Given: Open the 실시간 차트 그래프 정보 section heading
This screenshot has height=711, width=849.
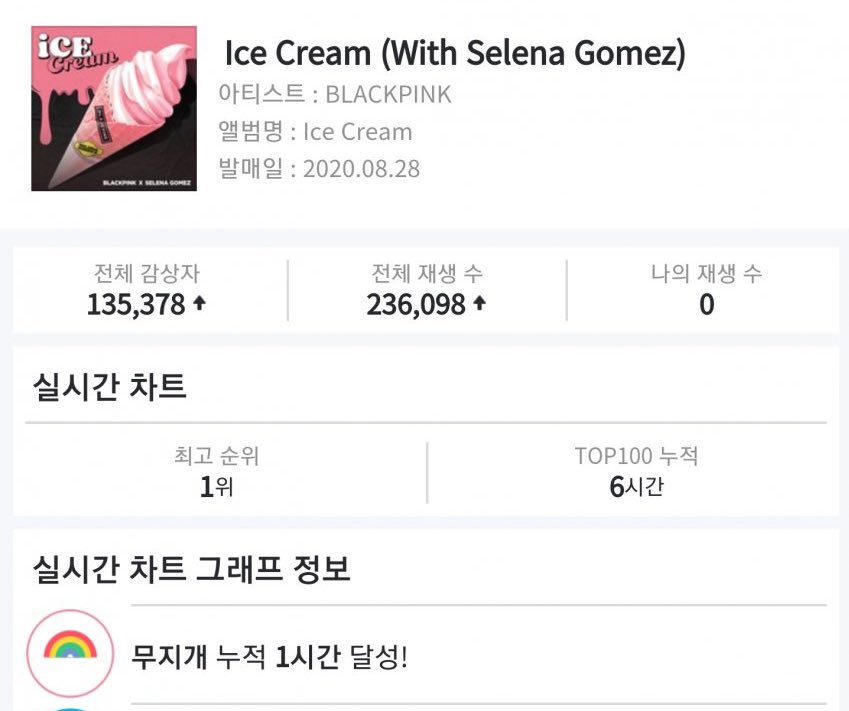Looking at the screenshot, I should tap(192, 569).
